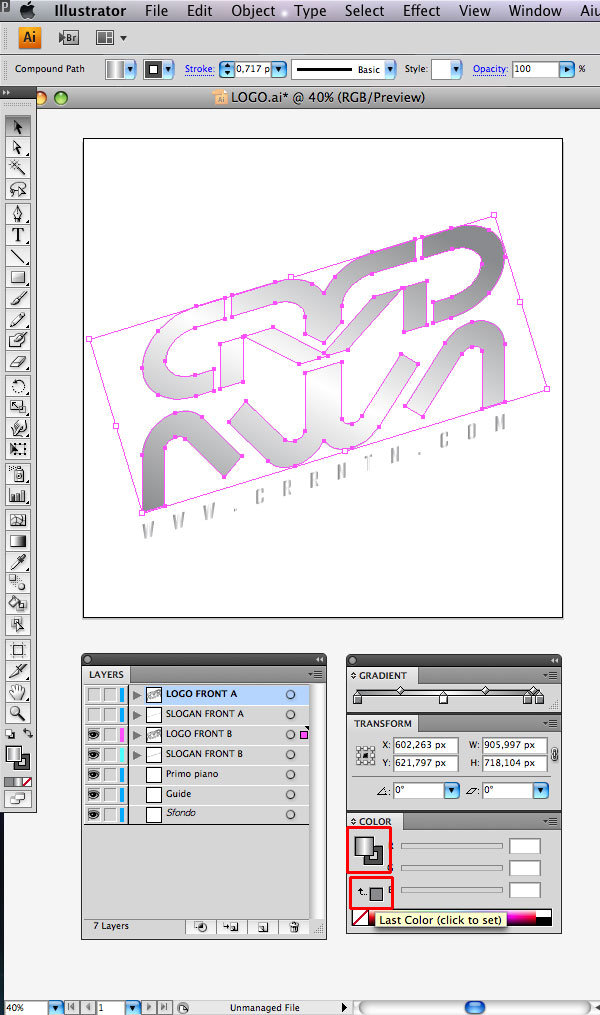600x1015 pixels.
Task: Click Create New Layer icon in Layers panel
Action: coord(263,926)
